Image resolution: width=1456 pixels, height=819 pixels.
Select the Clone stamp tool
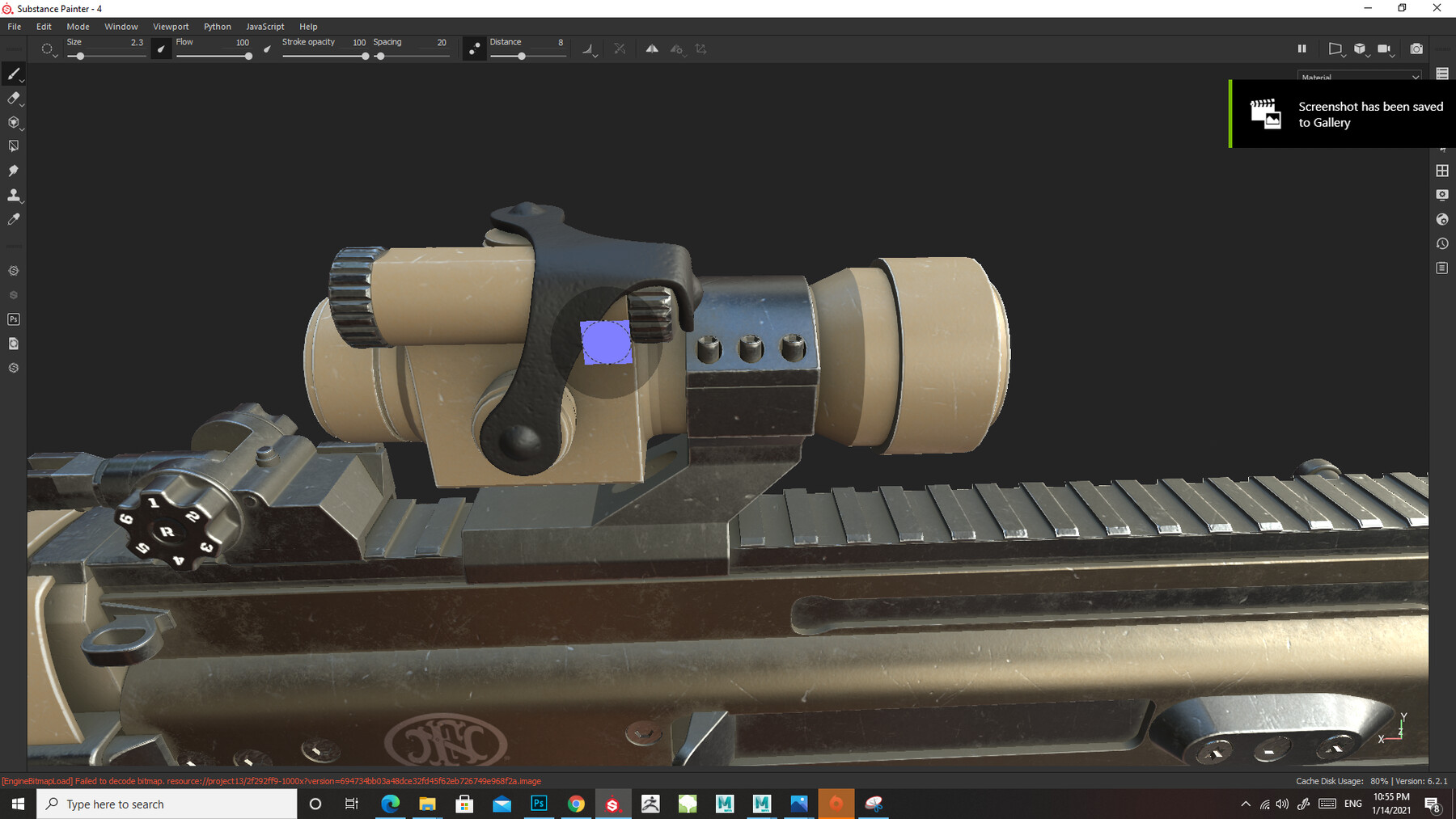(x=13, y=194)
